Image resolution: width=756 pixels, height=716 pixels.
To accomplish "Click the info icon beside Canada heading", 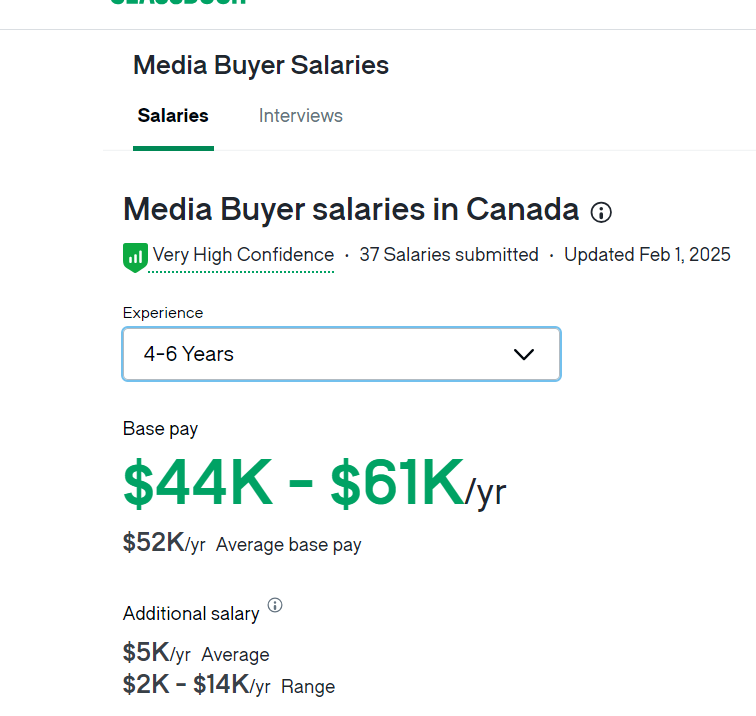I will point(601,212).
